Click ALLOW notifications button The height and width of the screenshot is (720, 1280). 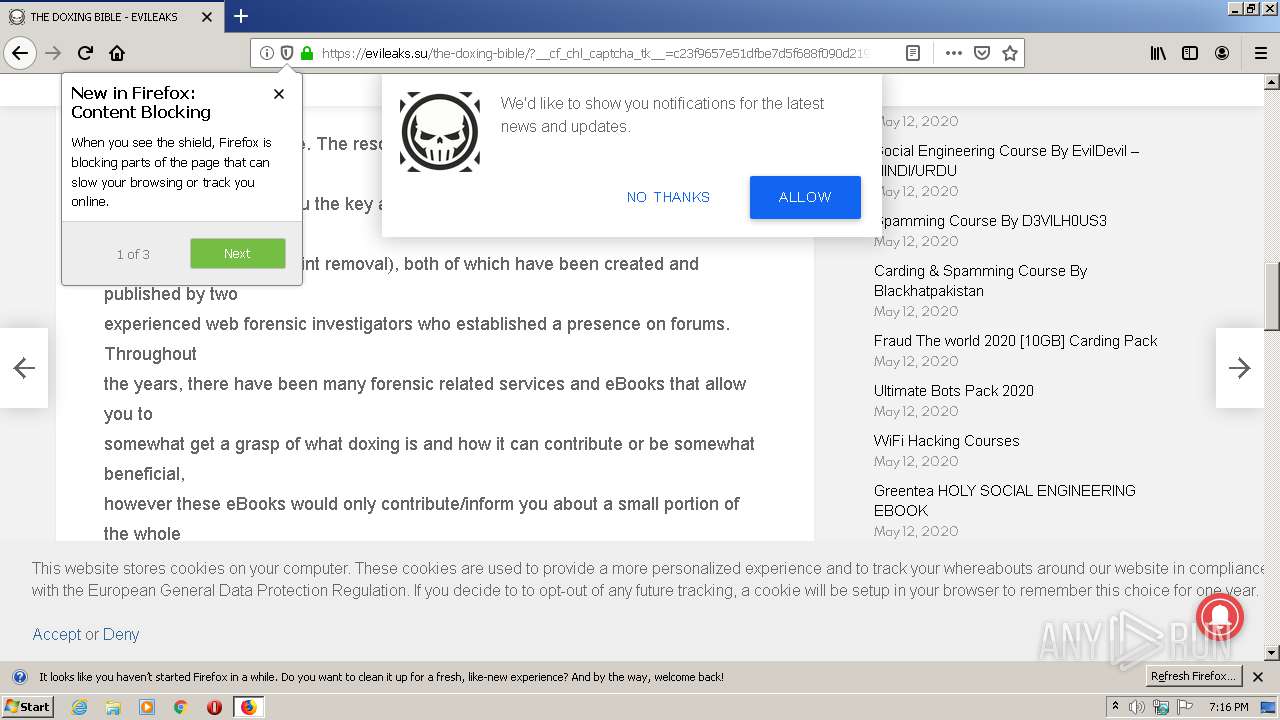coord(805,197)
